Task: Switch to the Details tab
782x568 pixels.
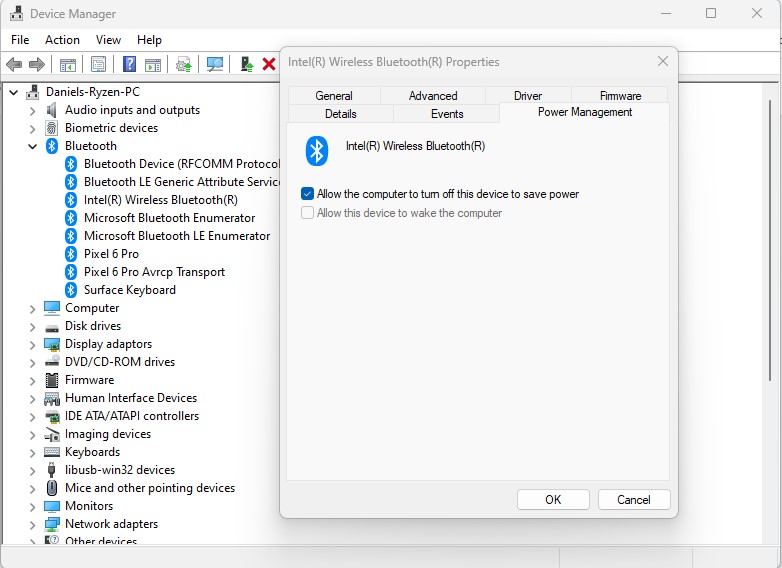Action: click(341, 114)
